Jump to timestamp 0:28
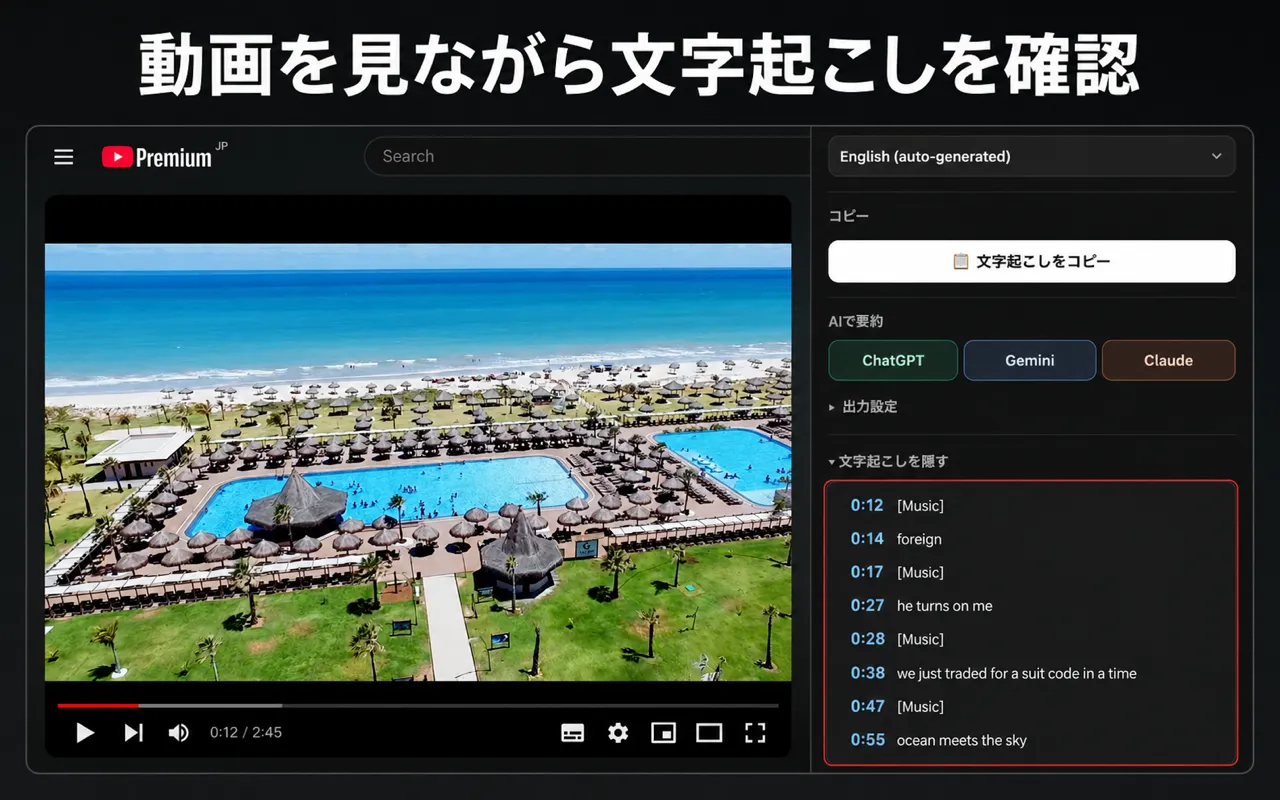 click(867, 639)
